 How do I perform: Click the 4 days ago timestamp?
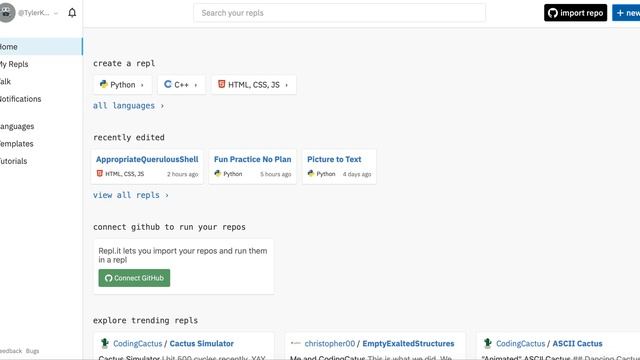pos(357,174)
